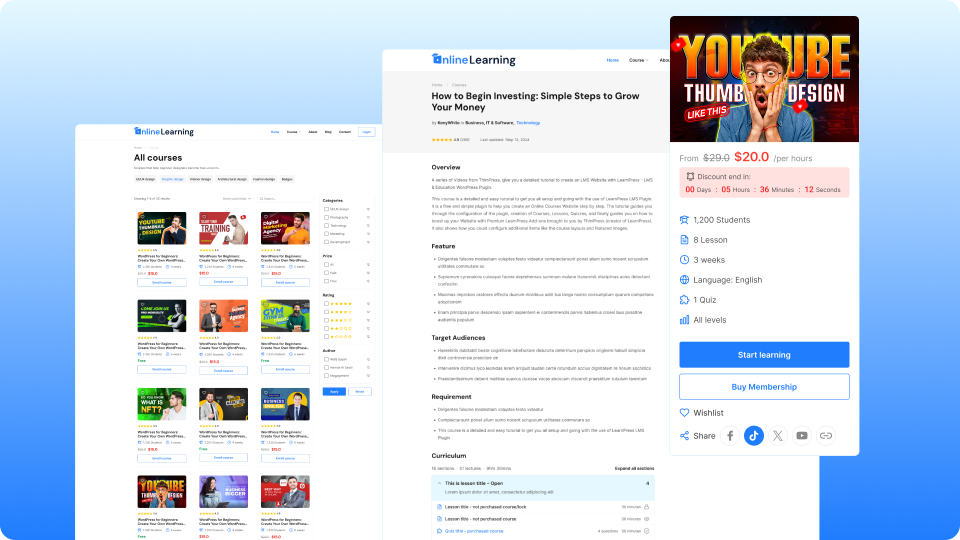The width and height of the screenshot is (960, 540).
Task: Open the YouTube Thumbnail Design course image
Action: coord(162,229)
